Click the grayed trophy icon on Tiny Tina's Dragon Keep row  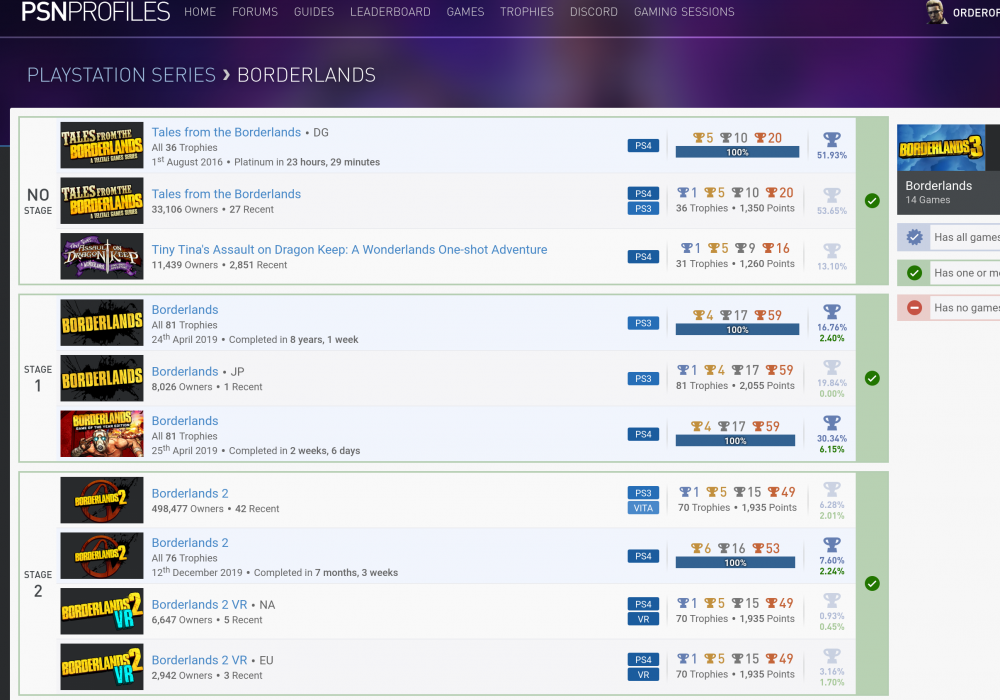tap(832, 250)
